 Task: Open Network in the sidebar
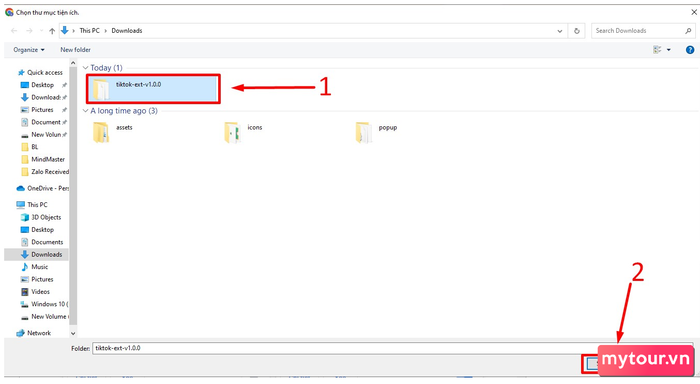point(33,333)
